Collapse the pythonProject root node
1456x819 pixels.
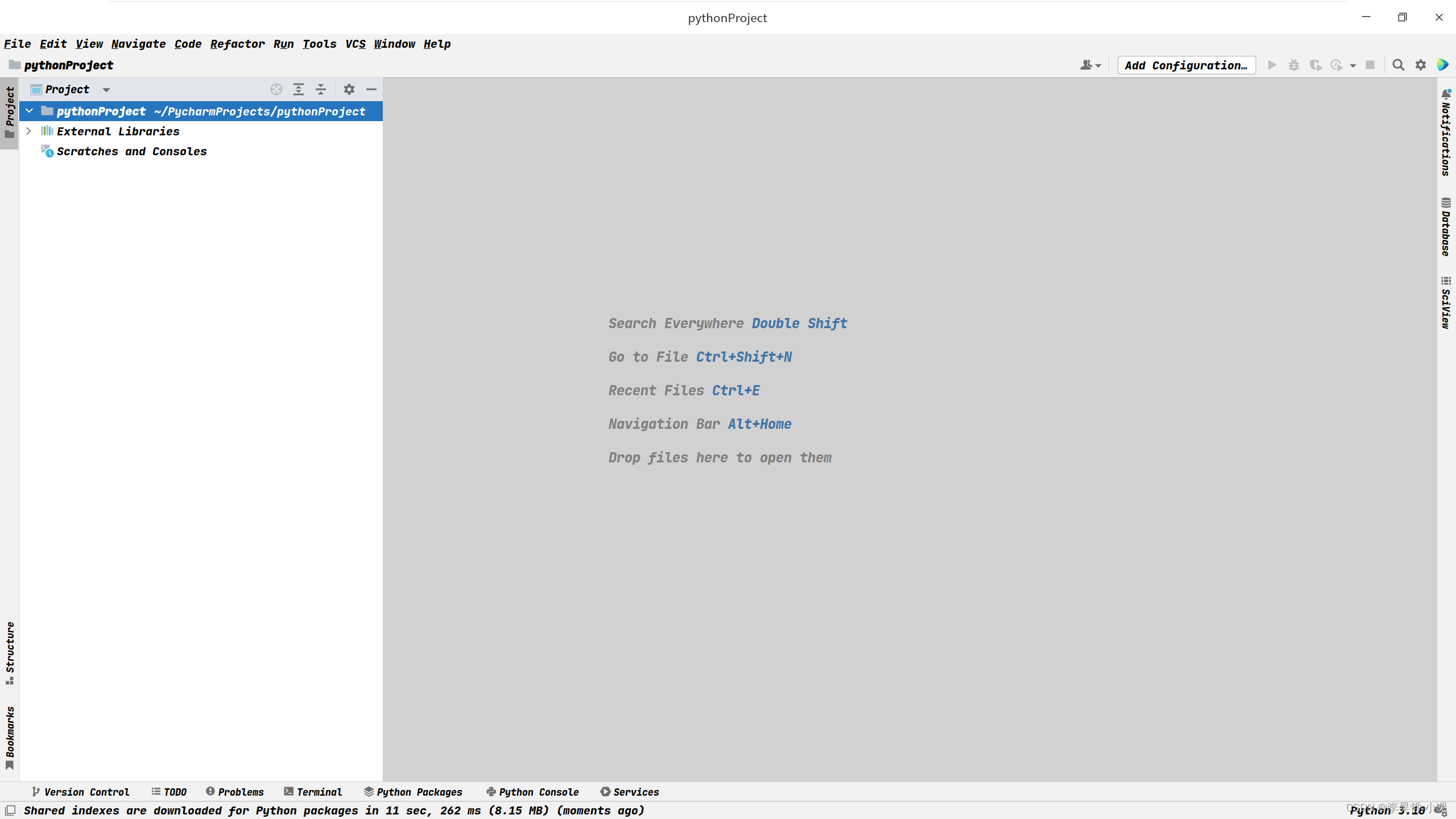(29, 111)
